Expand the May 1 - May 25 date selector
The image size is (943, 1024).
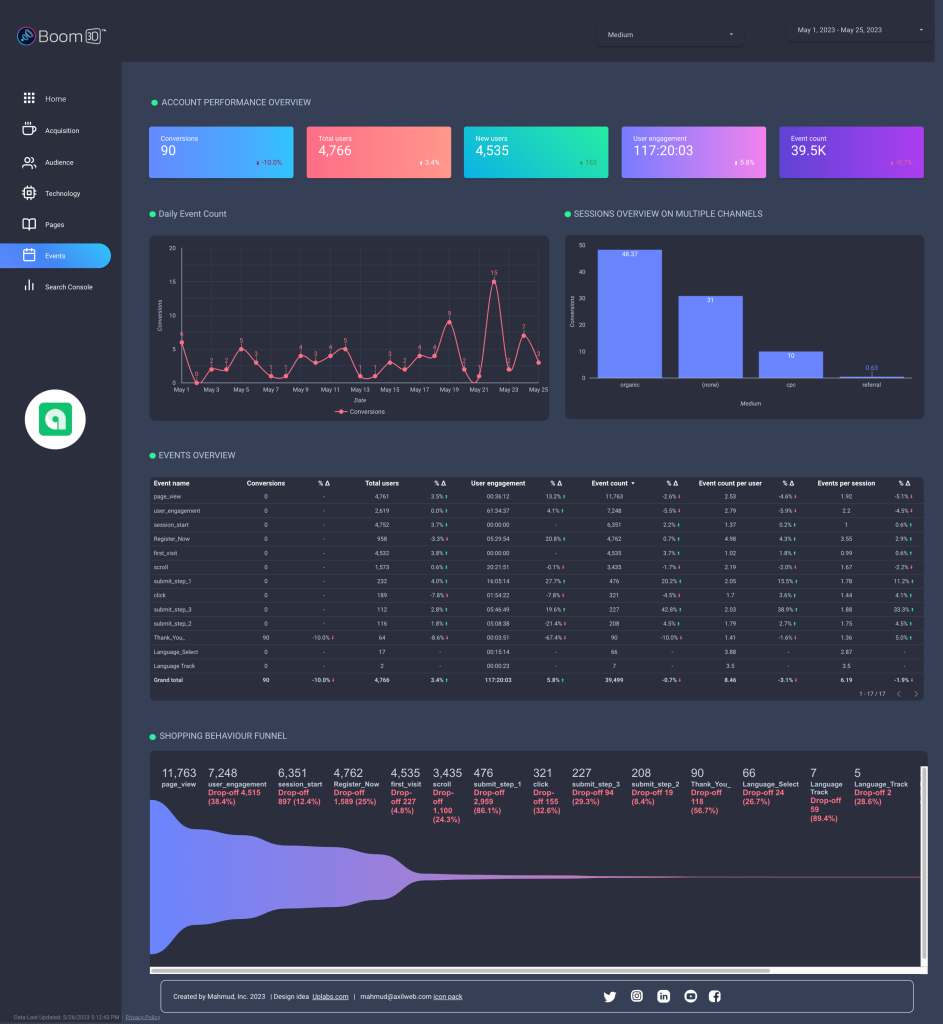(x=855, y=29)
